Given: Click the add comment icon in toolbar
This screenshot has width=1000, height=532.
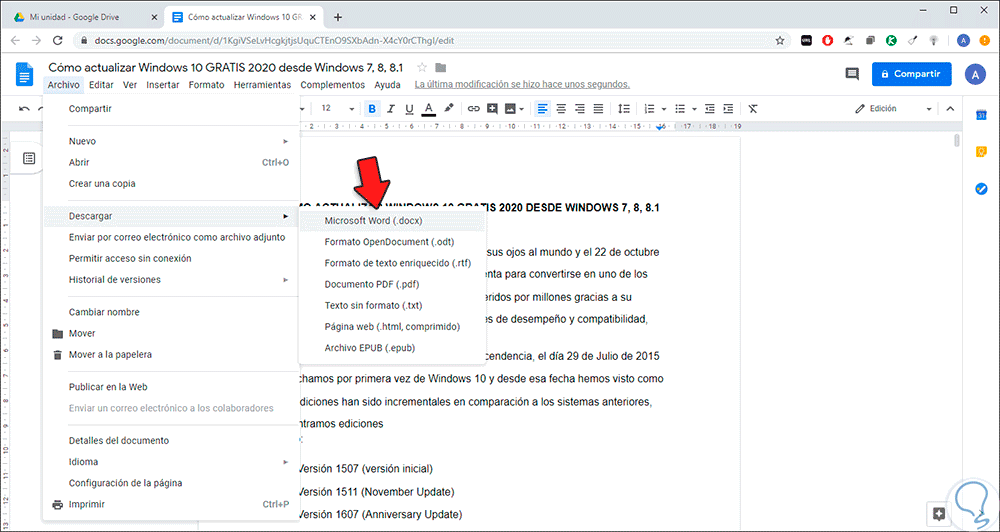Looking at the screenshot, I should [492, 108].
